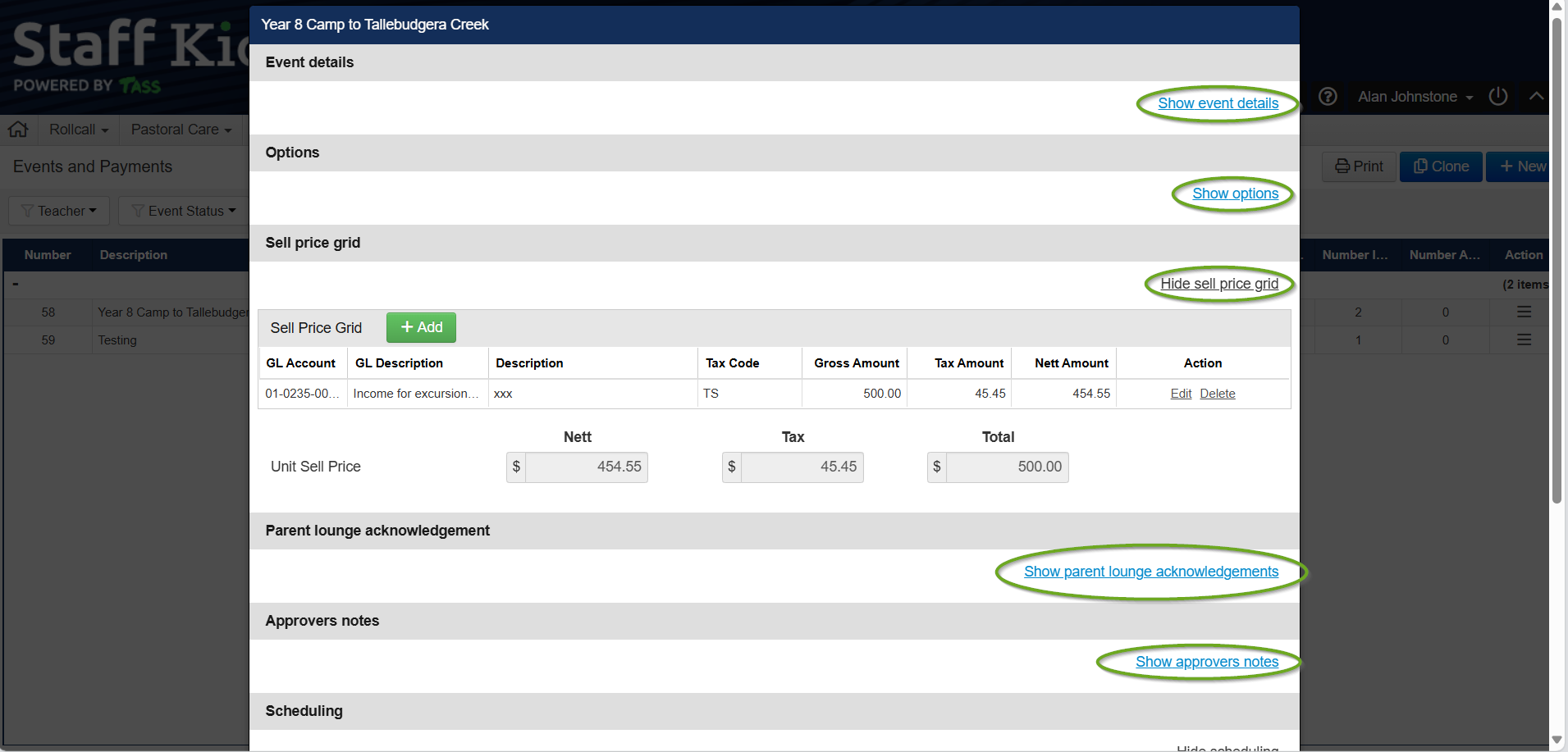Click the home icon in navigation bar
The height and width of the screenshot is (752, 1568).
point(18,130)
